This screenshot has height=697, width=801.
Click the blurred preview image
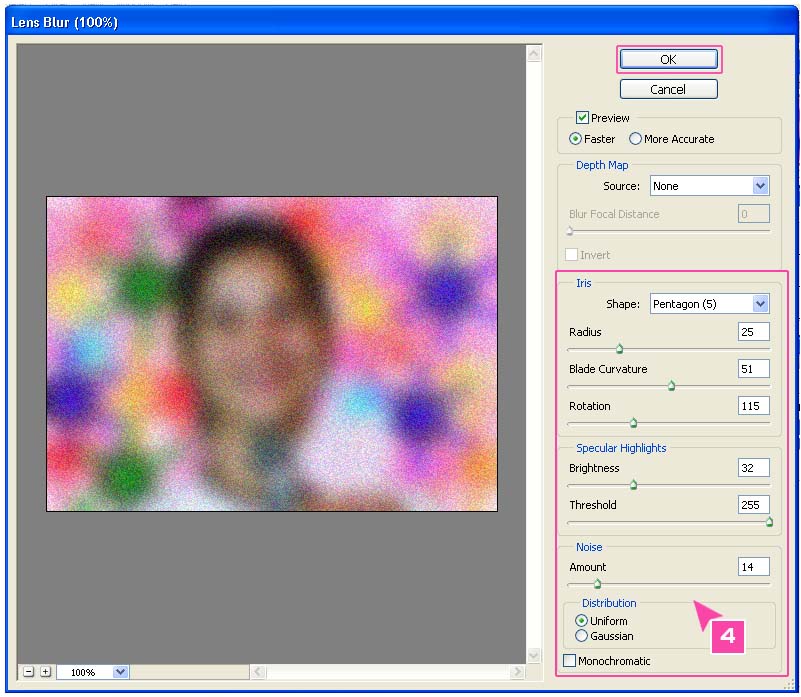point(271,353)
